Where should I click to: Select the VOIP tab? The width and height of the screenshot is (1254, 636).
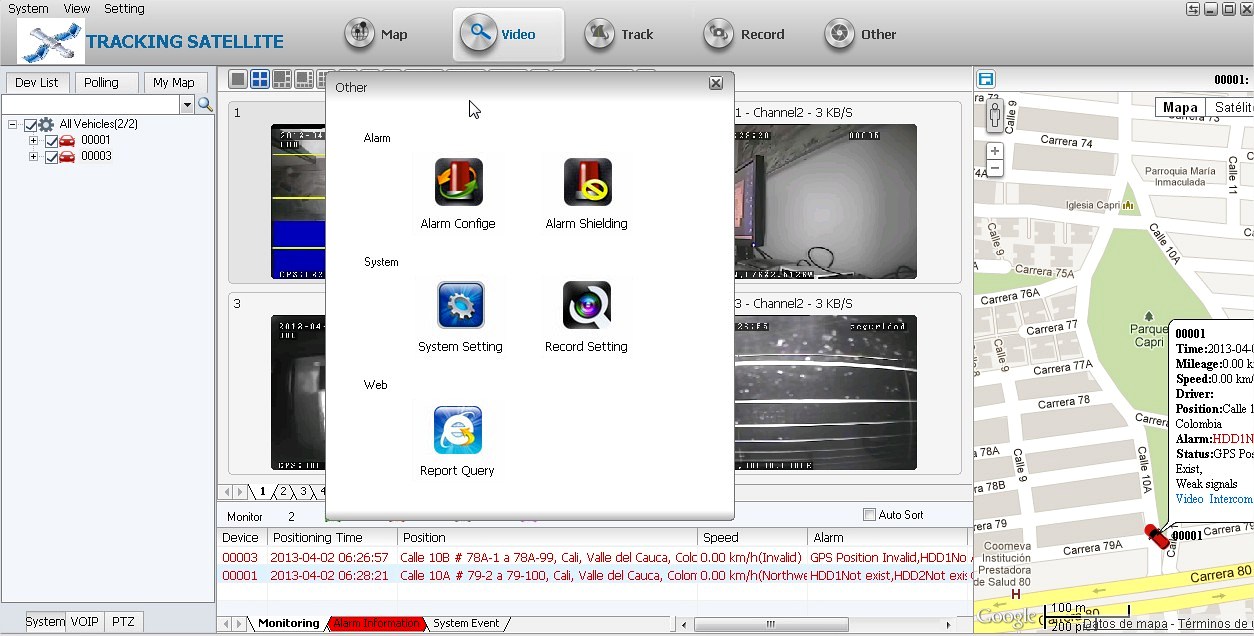coord(84,621)
